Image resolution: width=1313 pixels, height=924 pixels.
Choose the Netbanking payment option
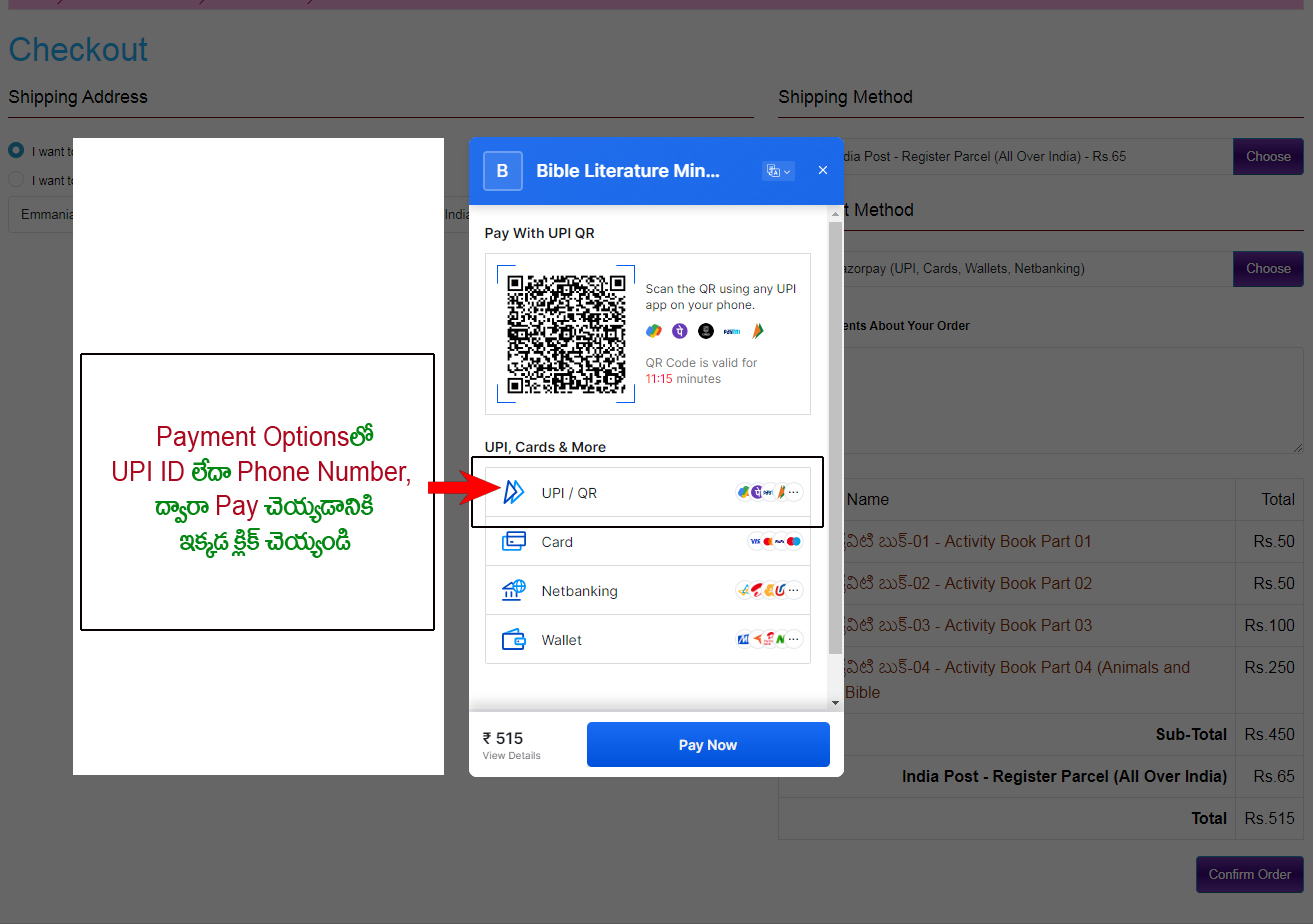648,590
